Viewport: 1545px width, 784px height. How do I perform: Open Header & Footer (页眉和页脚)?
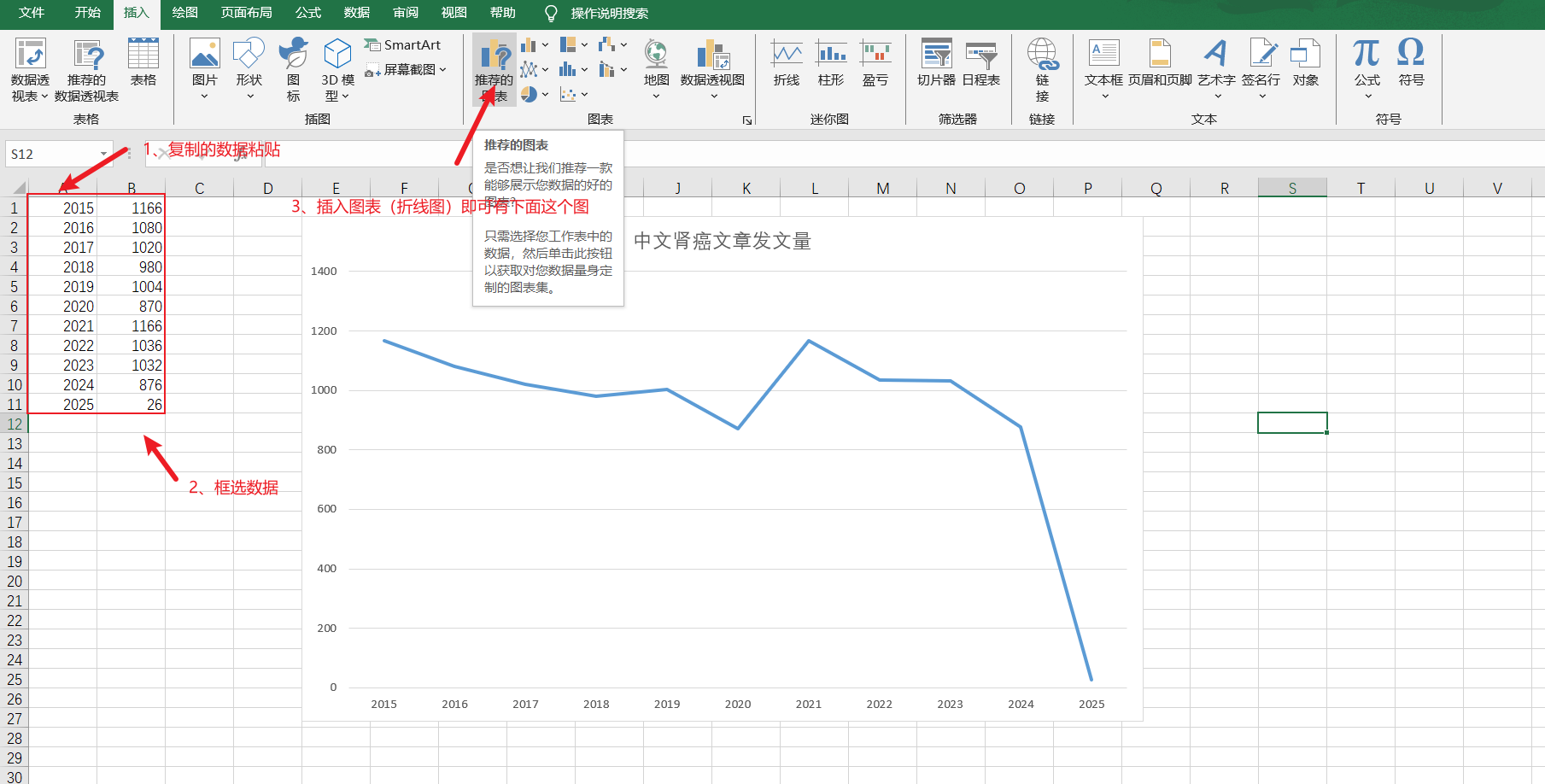pos(1160,63)
